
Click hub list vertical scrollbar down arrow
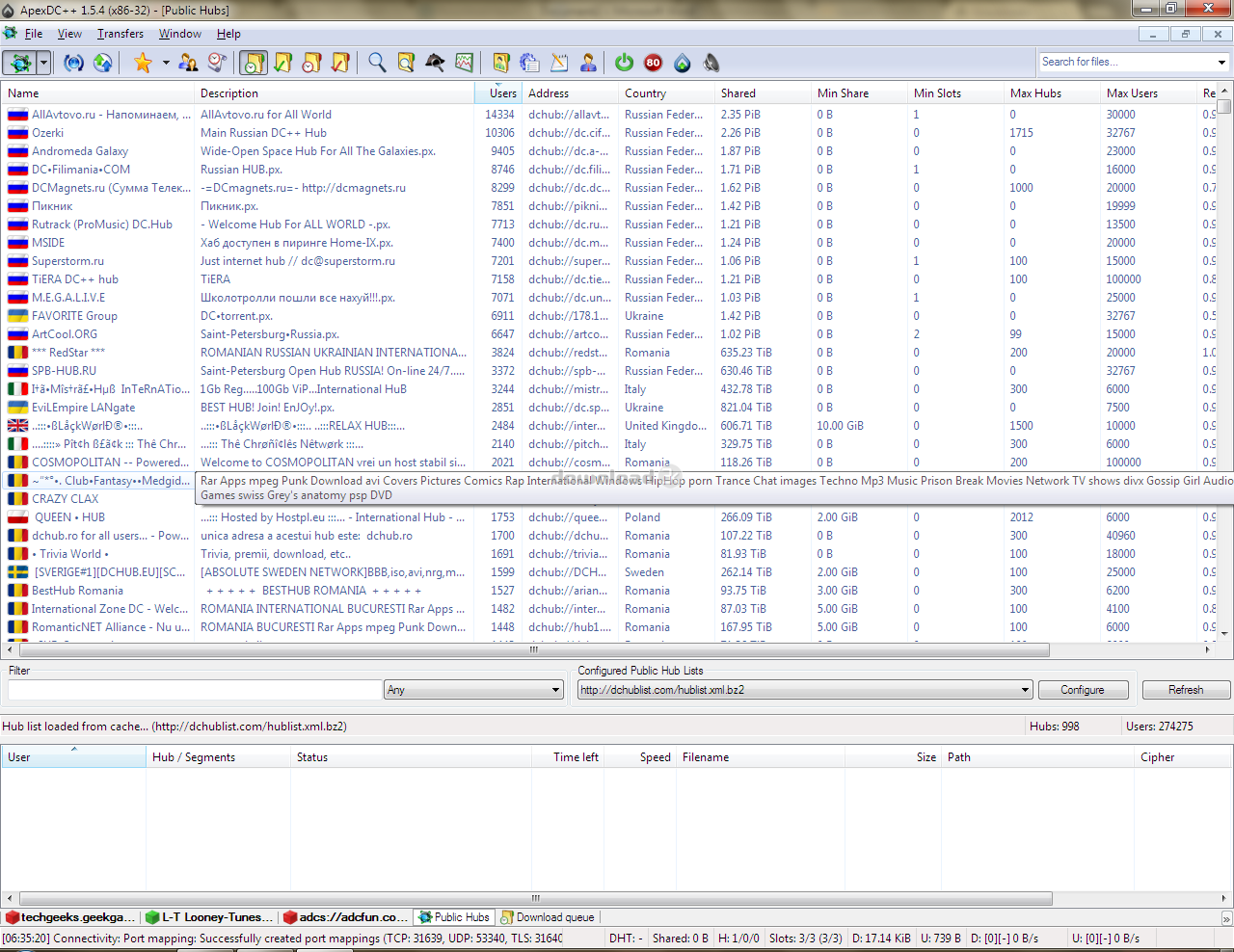[x=1224, y=634]
